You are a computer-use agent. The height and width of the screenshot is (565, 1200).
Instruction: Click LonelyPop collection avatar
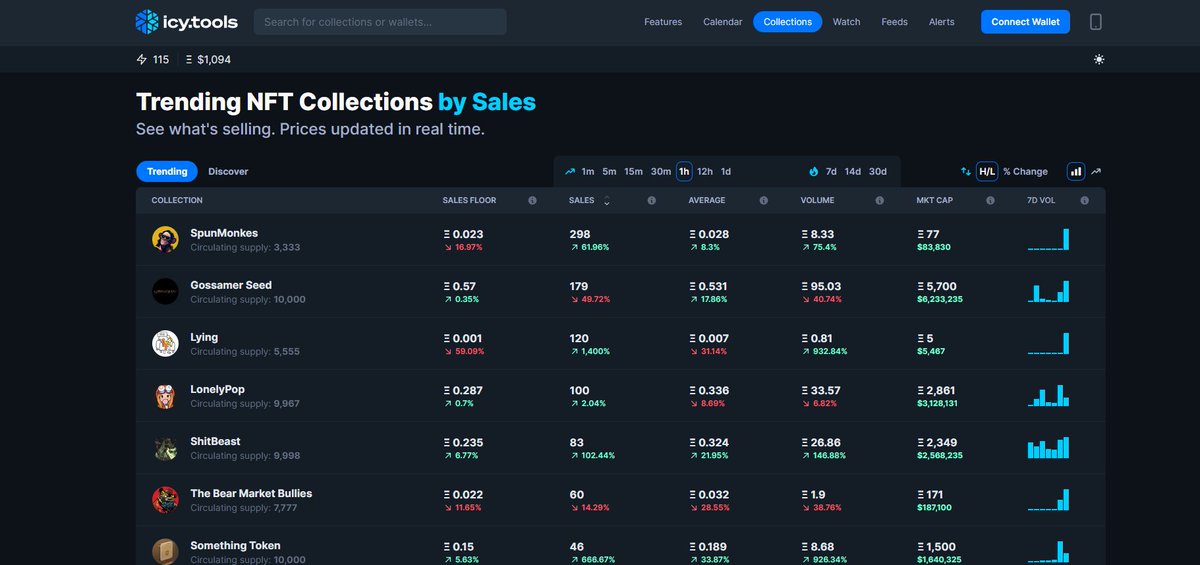pyautogui.click(x=165, y=396)
